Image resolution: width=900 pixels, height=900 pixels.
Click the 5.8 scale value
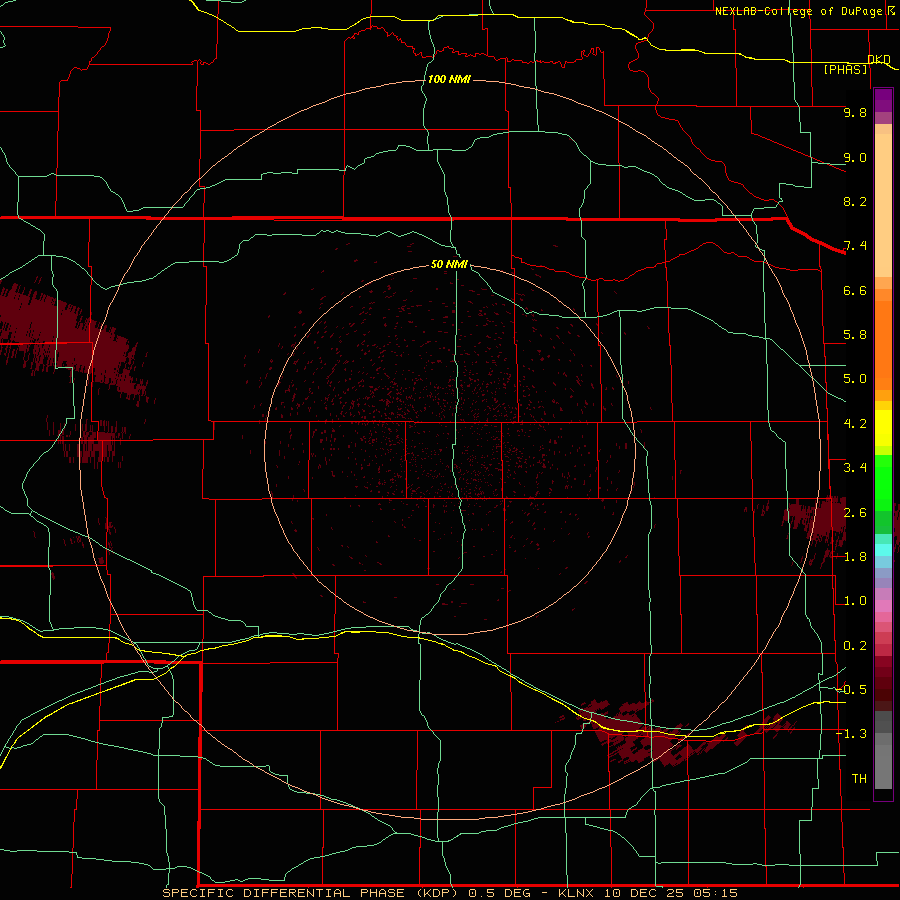855,335
